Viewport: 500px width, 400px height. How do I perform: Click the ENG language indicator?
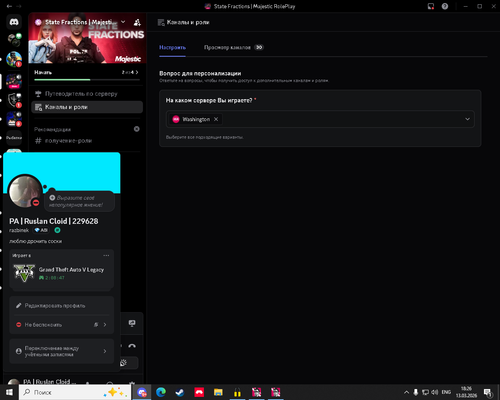pos(446,392)
